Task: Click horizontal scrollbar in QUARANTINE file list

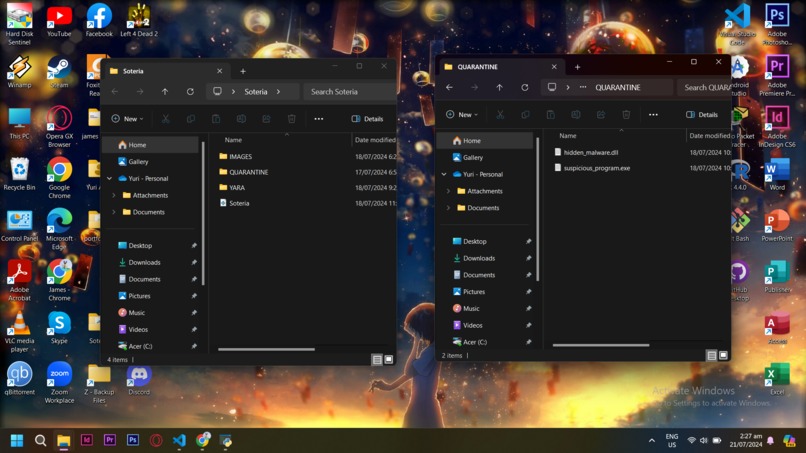Action: (x=601, y=345)
